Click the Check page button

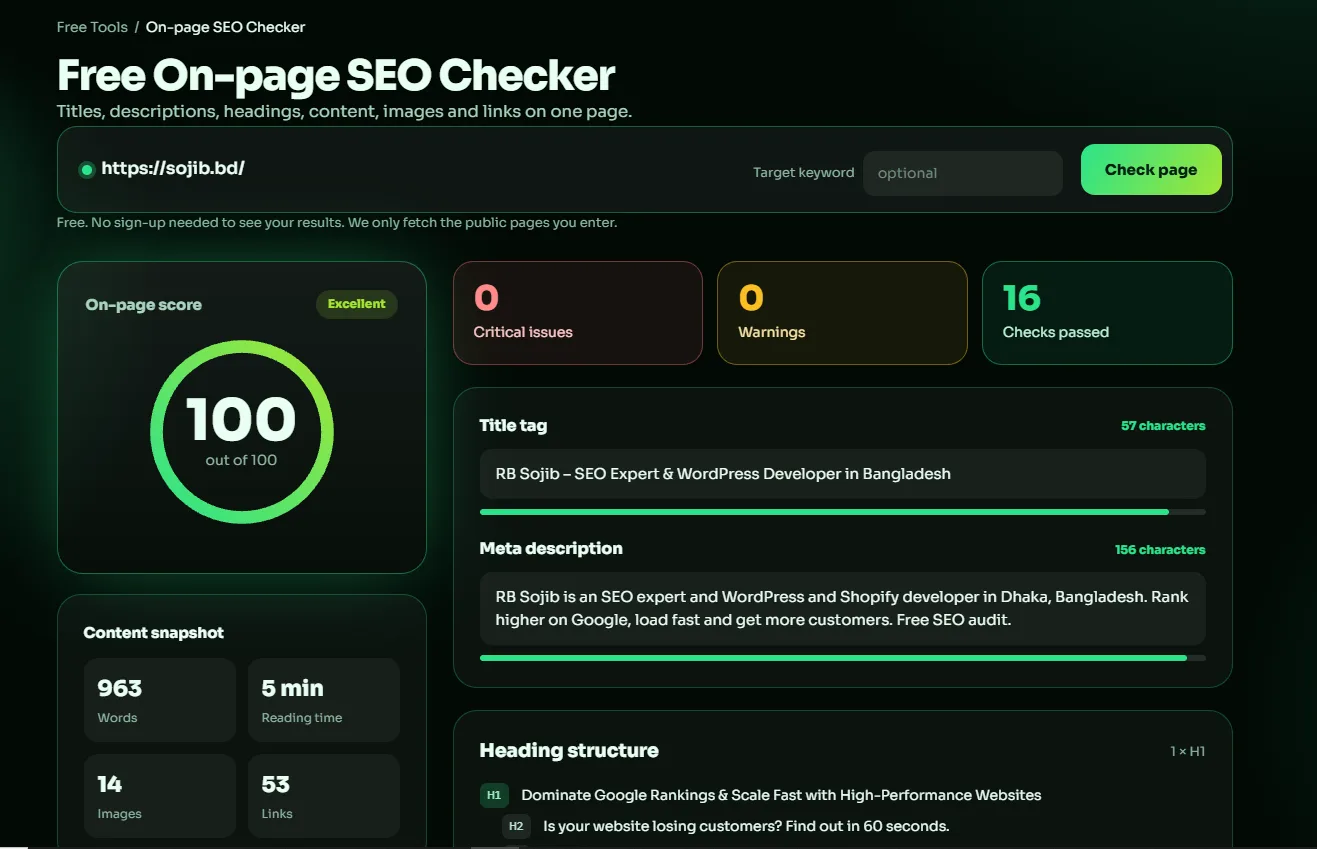1151,170
